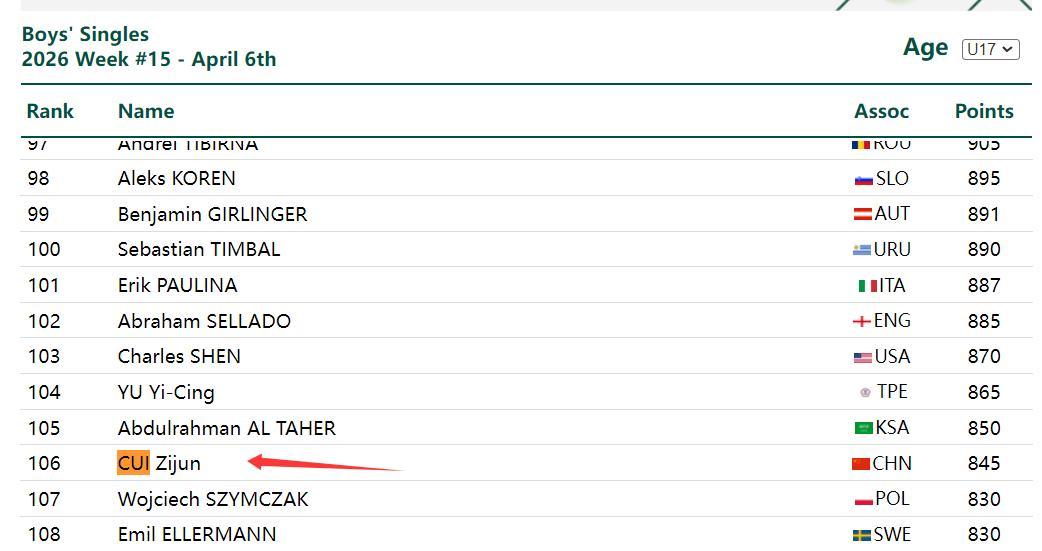Click the Saudi Arabia flag beside KSA
Viewport: 1042px width, 551px height.
(x=863, y=428)
